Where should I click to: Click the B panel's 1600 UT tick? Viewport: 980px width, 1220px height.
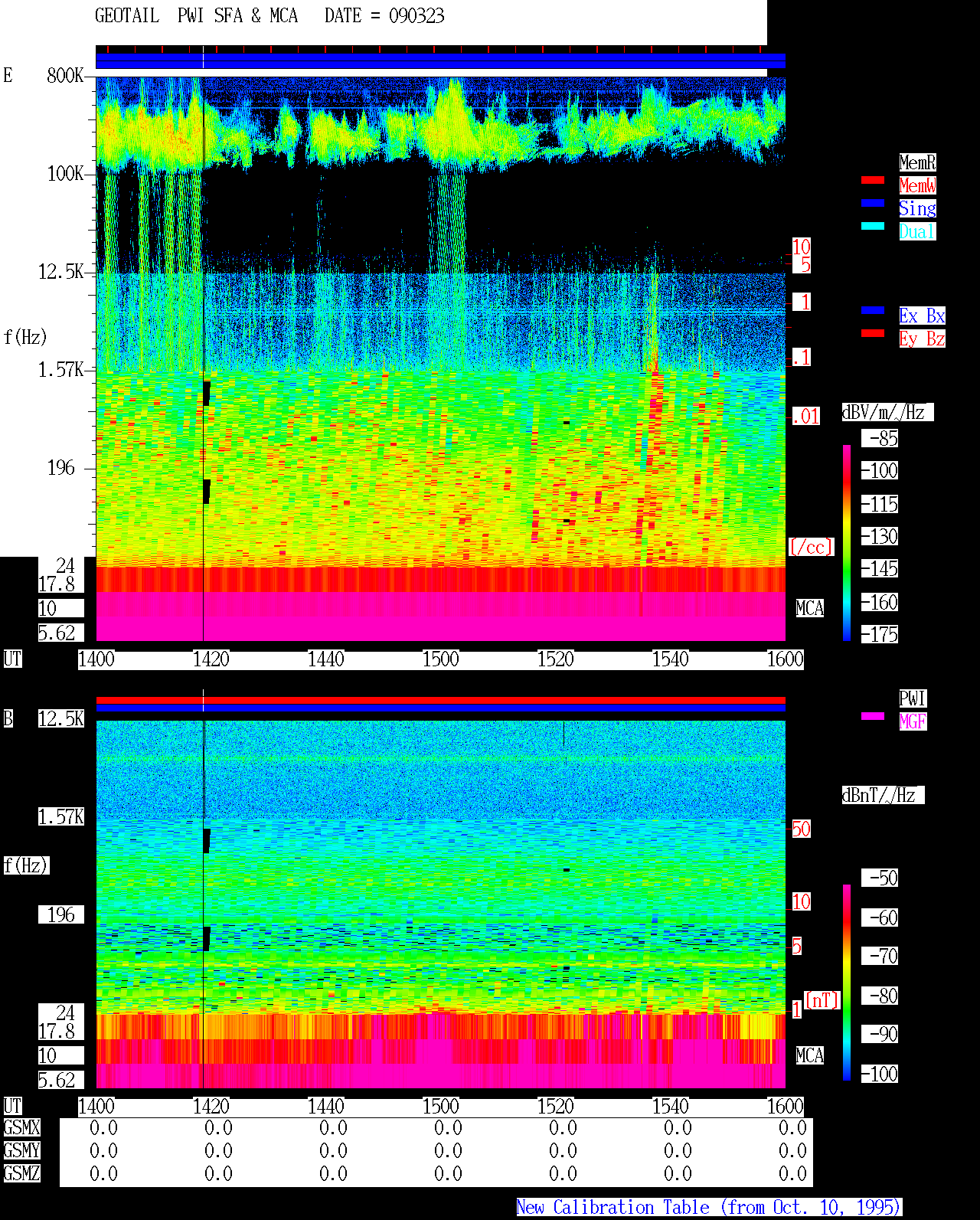pos(785,1106)
